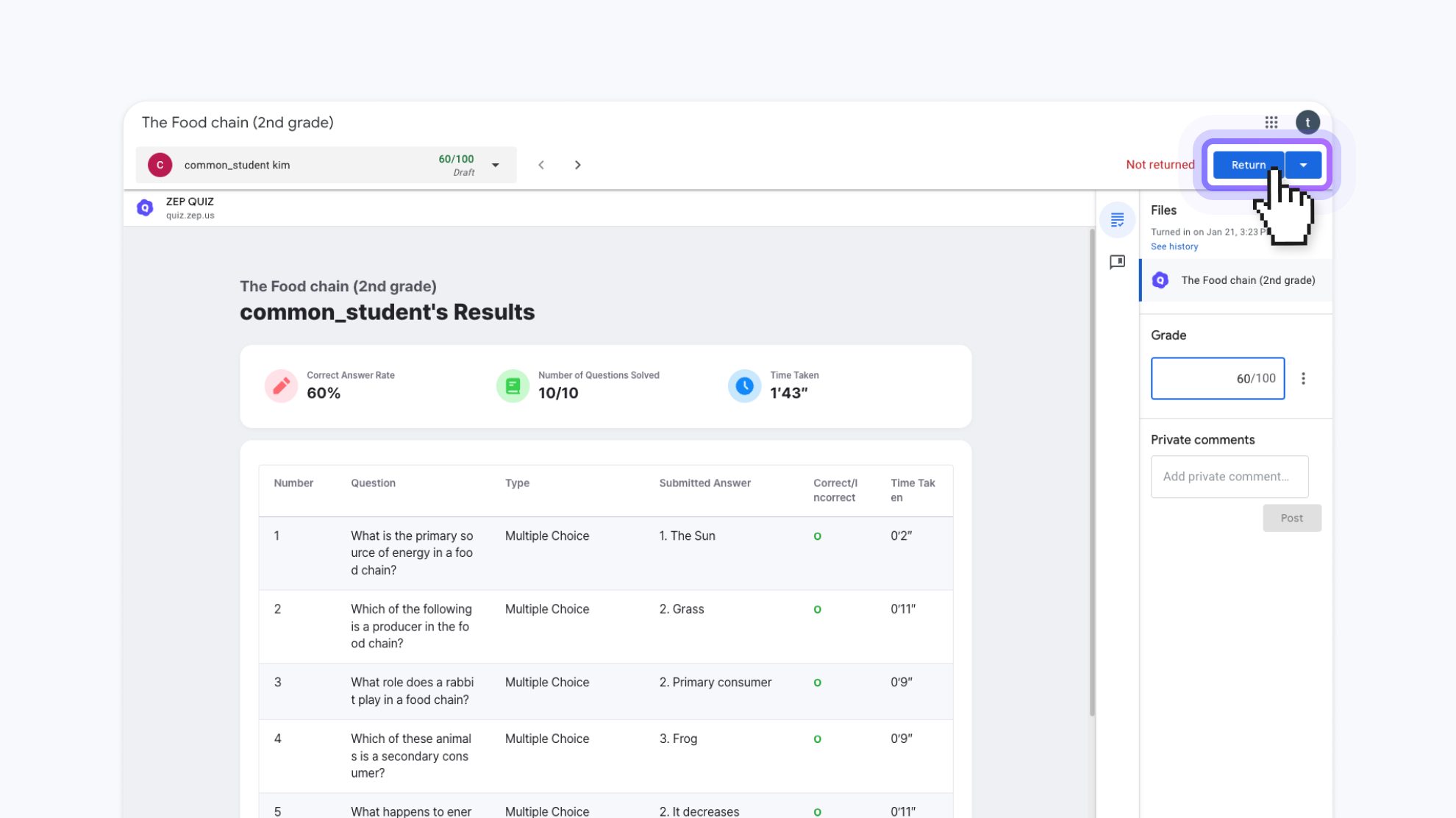
Task: Click the results page vertical scrollbar
Action: coord(1092,471)
